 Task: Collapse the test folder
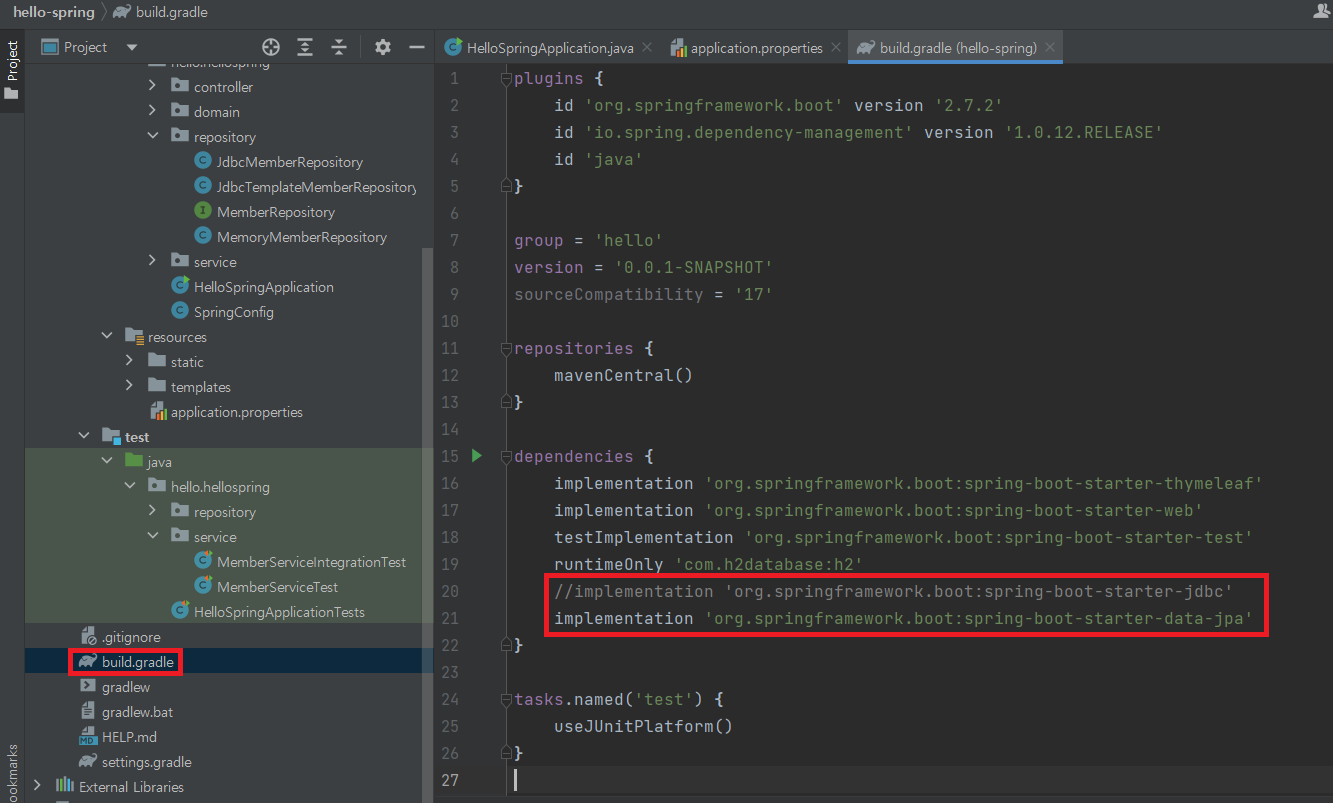[84, 437]
